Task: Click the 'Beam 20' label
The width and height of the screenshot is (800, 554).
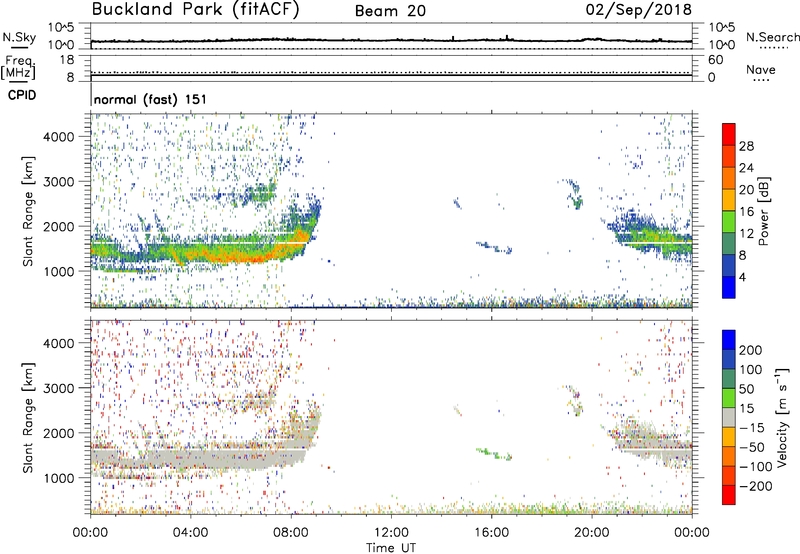Action: click(390, 11)
